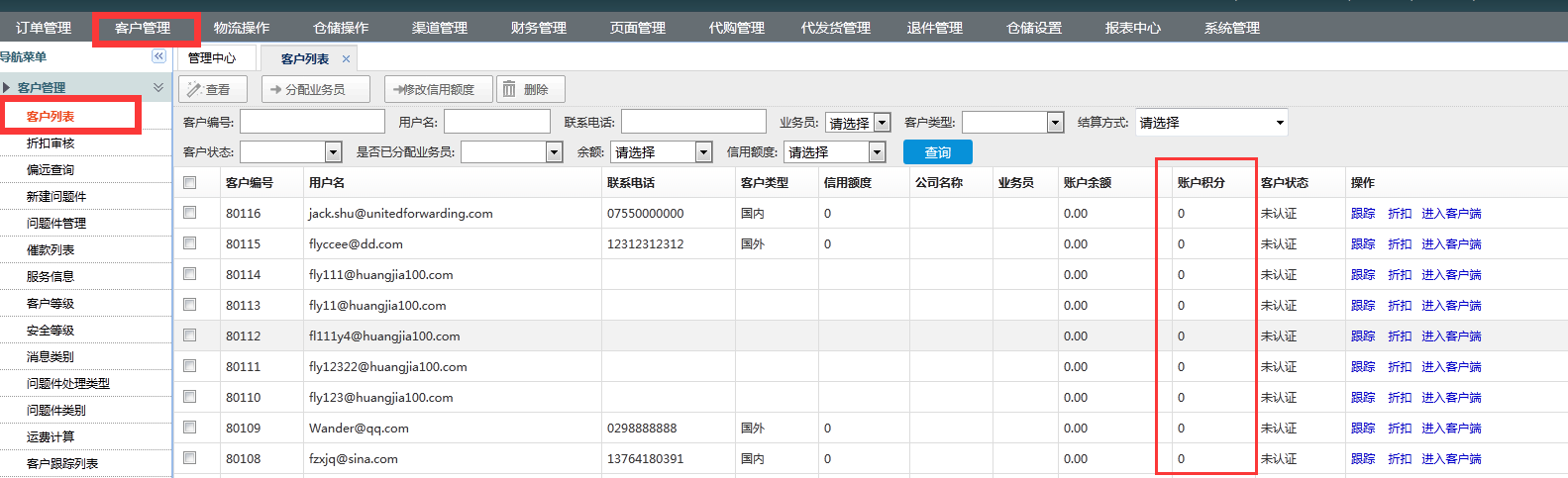Open the 客户管理 top menu
1568x478 pixels.
pyautogui.click(x=143, y=28)
